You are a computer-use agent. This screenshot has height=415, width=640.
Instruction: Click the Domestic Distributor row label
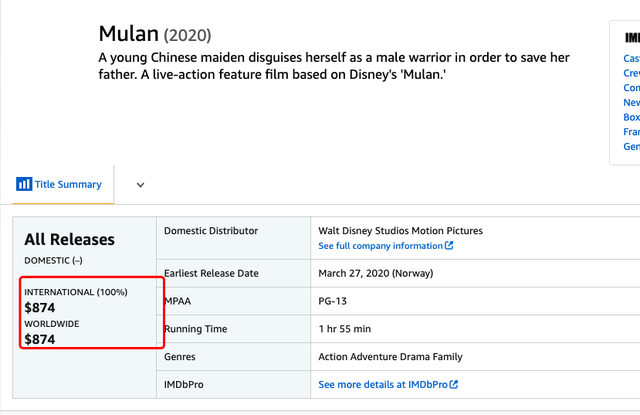point(211,231)
